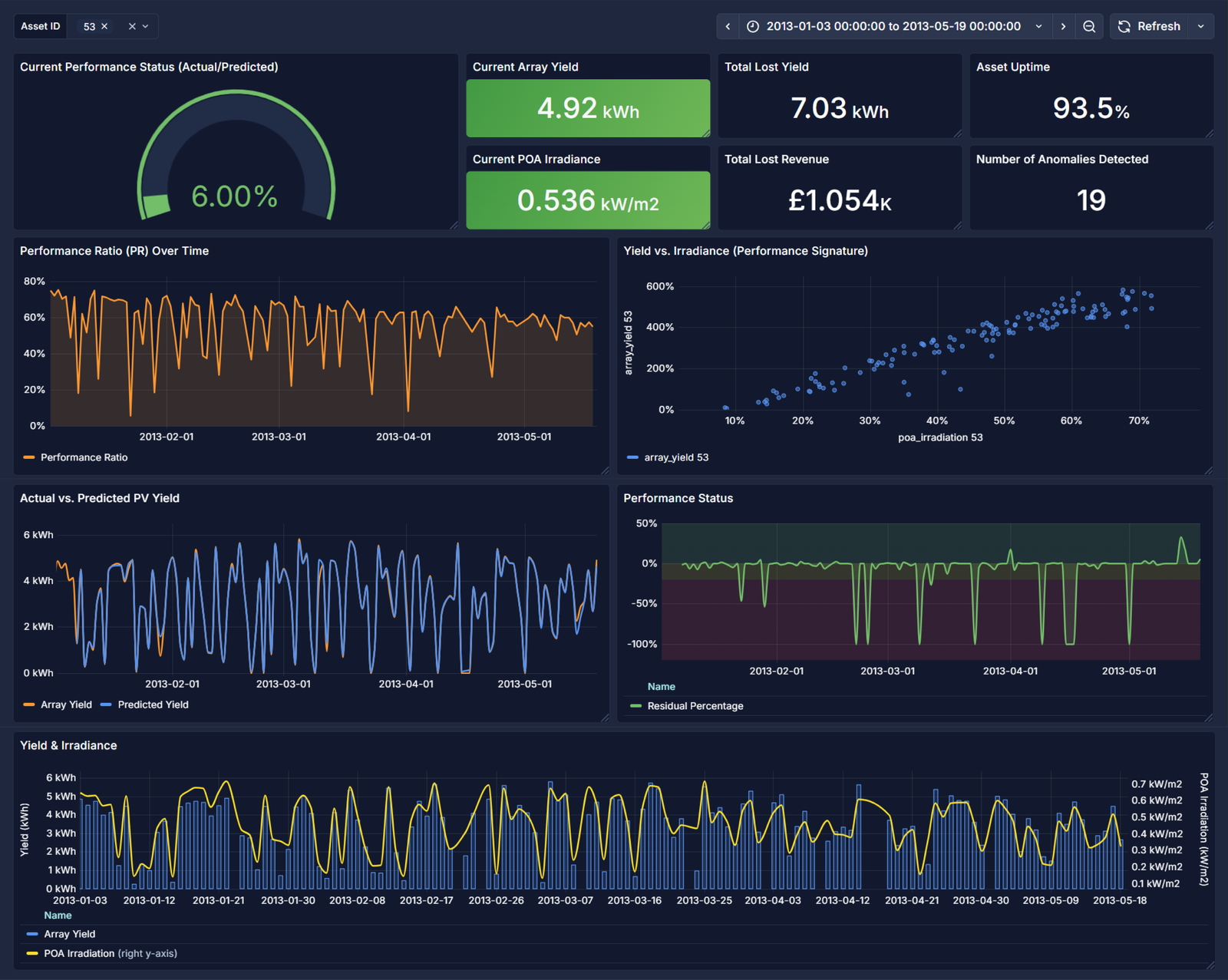Open the time range picker
Image resolution: width=1228 pixels, height=980 pixels.
893,26
